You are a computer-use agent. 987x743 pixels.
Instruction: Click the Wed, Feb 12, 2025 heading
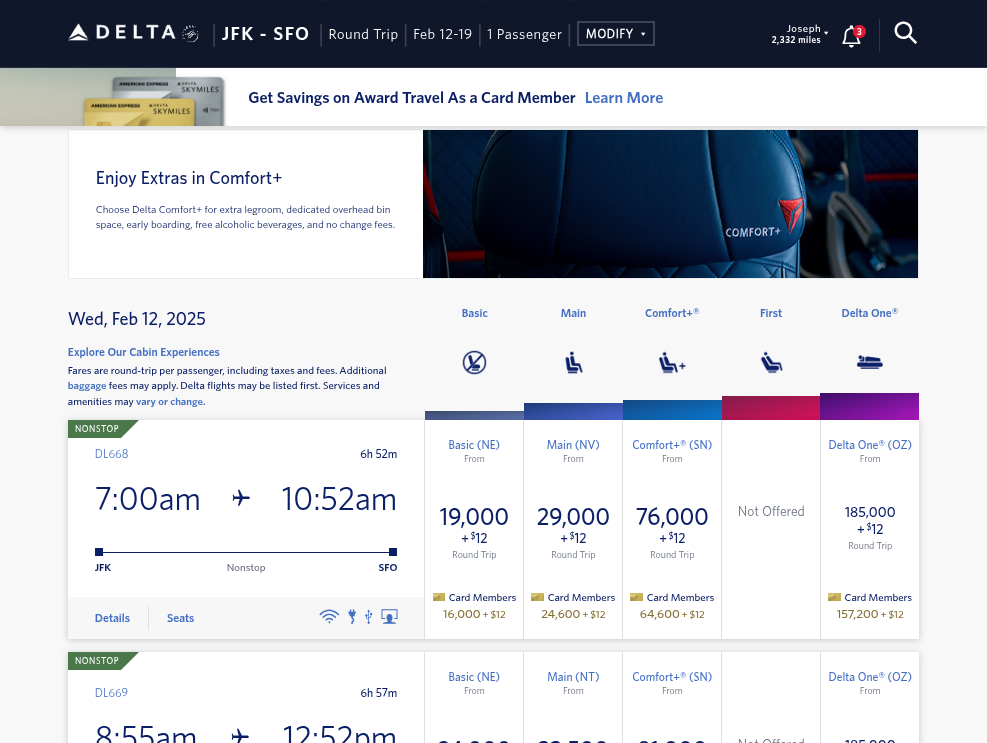137,319
